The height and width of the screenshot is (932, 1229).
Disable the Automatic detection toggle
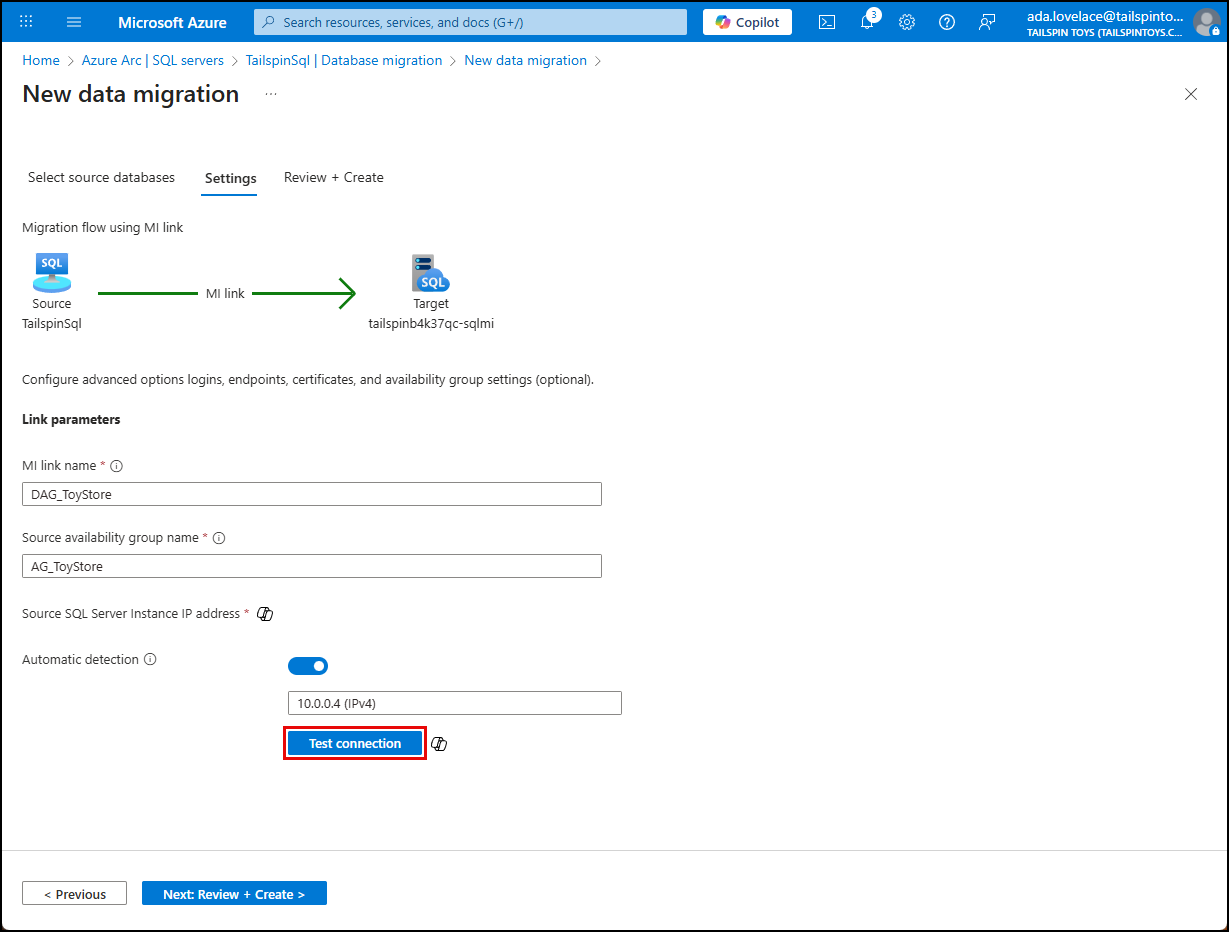pyautogui.click(x=308, y=665)
